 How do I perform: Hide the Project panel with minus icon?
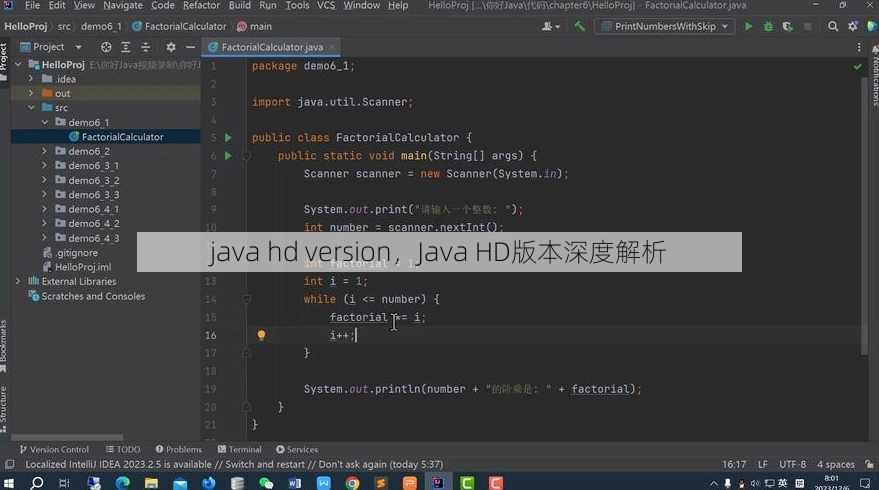pyautogui.click(x=190, y=47)
